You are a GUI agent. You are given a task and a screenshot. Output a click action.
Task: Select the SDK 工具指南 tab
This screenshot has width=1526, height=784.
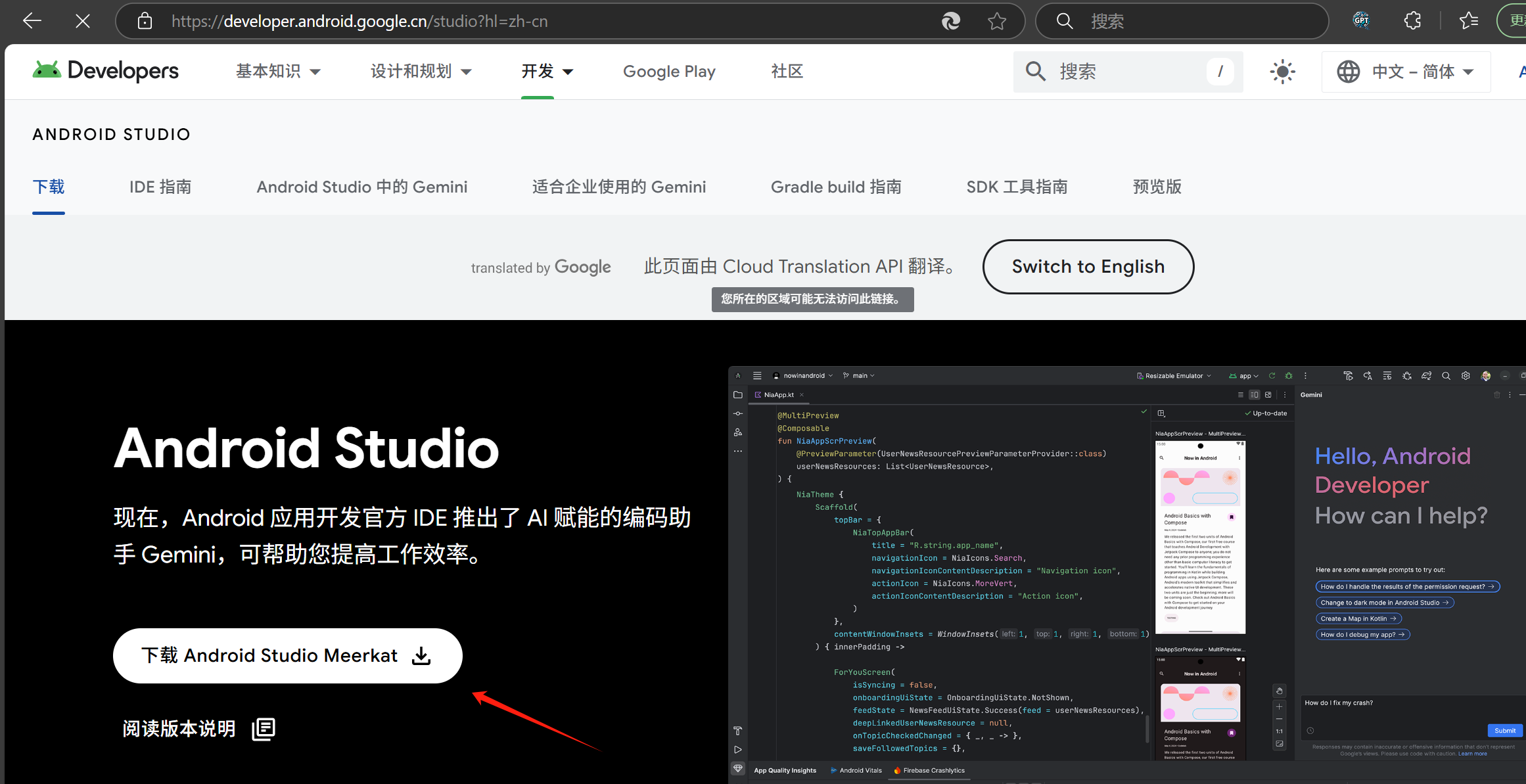(1017, 187)
